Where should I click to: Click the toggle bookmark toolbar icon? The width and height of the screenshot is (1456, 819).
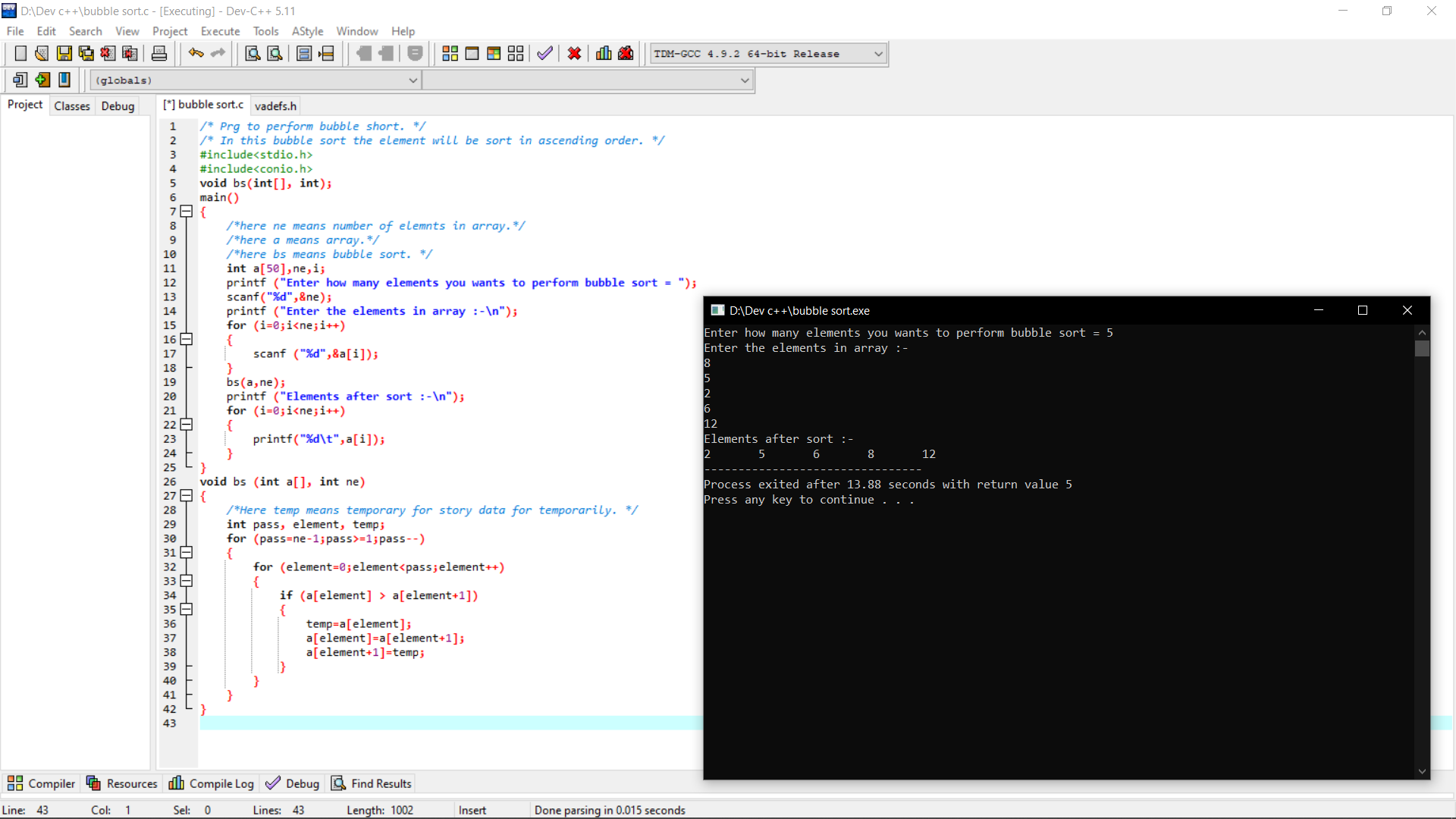(x=64, y=80)
